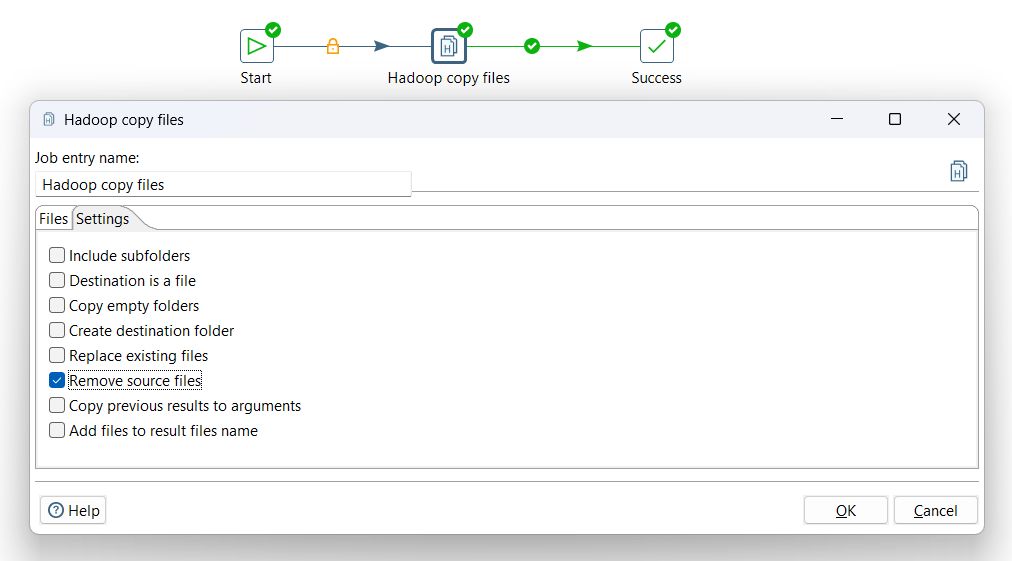The height and width of the screenshot is (561, 1012).
Task: Click the Job entry name field
Action: click(x=223, y=185)
